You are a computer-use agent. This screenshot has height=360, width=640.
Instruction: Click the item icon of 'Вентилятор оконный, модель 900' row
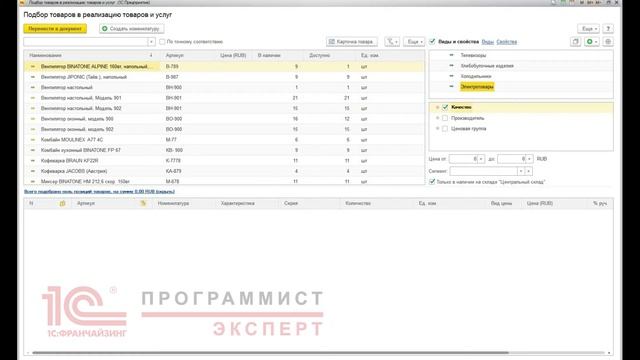(x=33, y=119)
